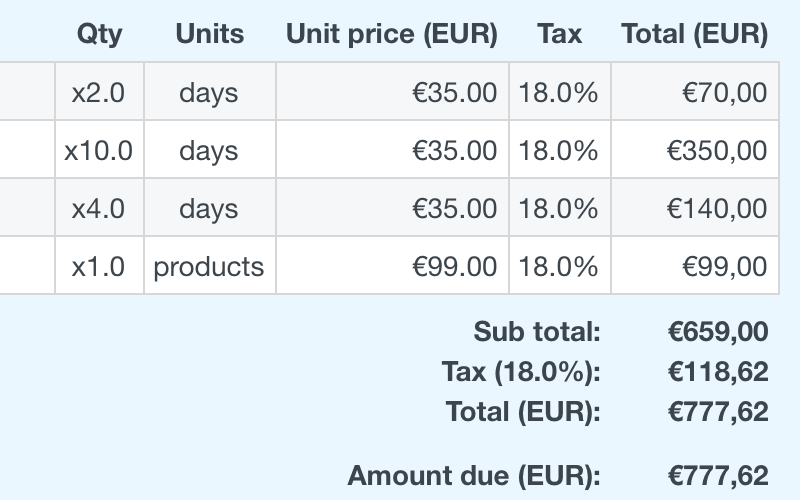The width and height of the screenshot is (800, 500).
Task: Click the €99.00 unit price cell
Action: (455, 267)
